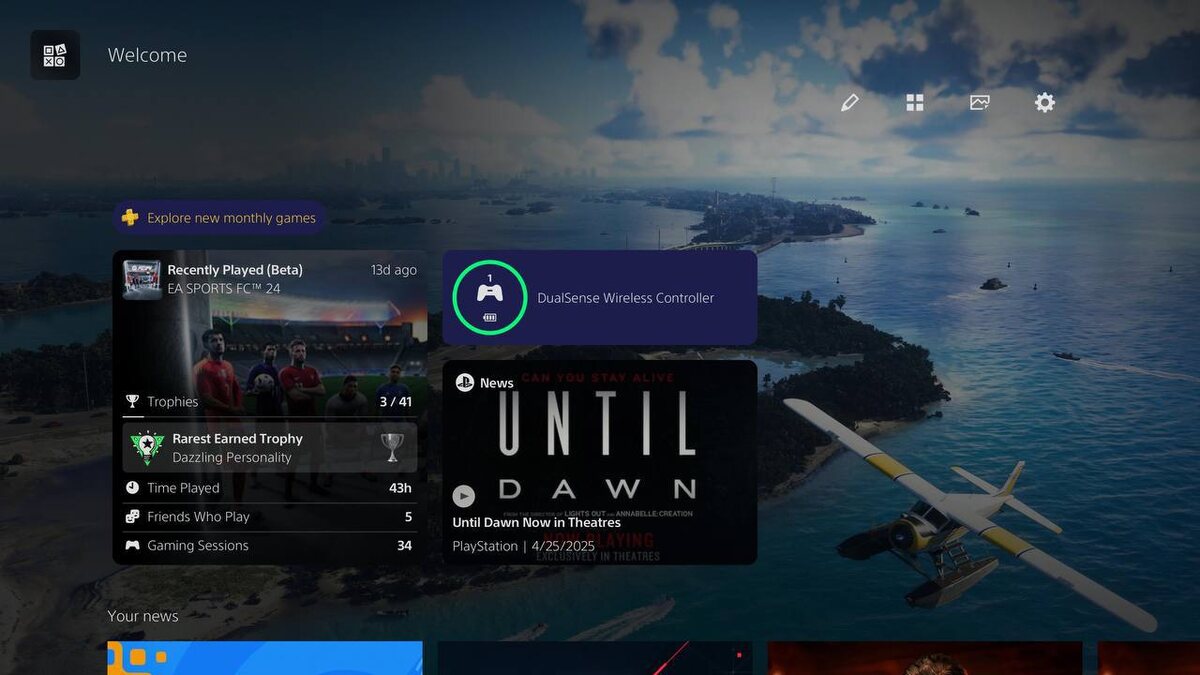Viewport: 1200px width, 675px height.
Task: Play the Until Dawn news video
Action: coord(463,496)
